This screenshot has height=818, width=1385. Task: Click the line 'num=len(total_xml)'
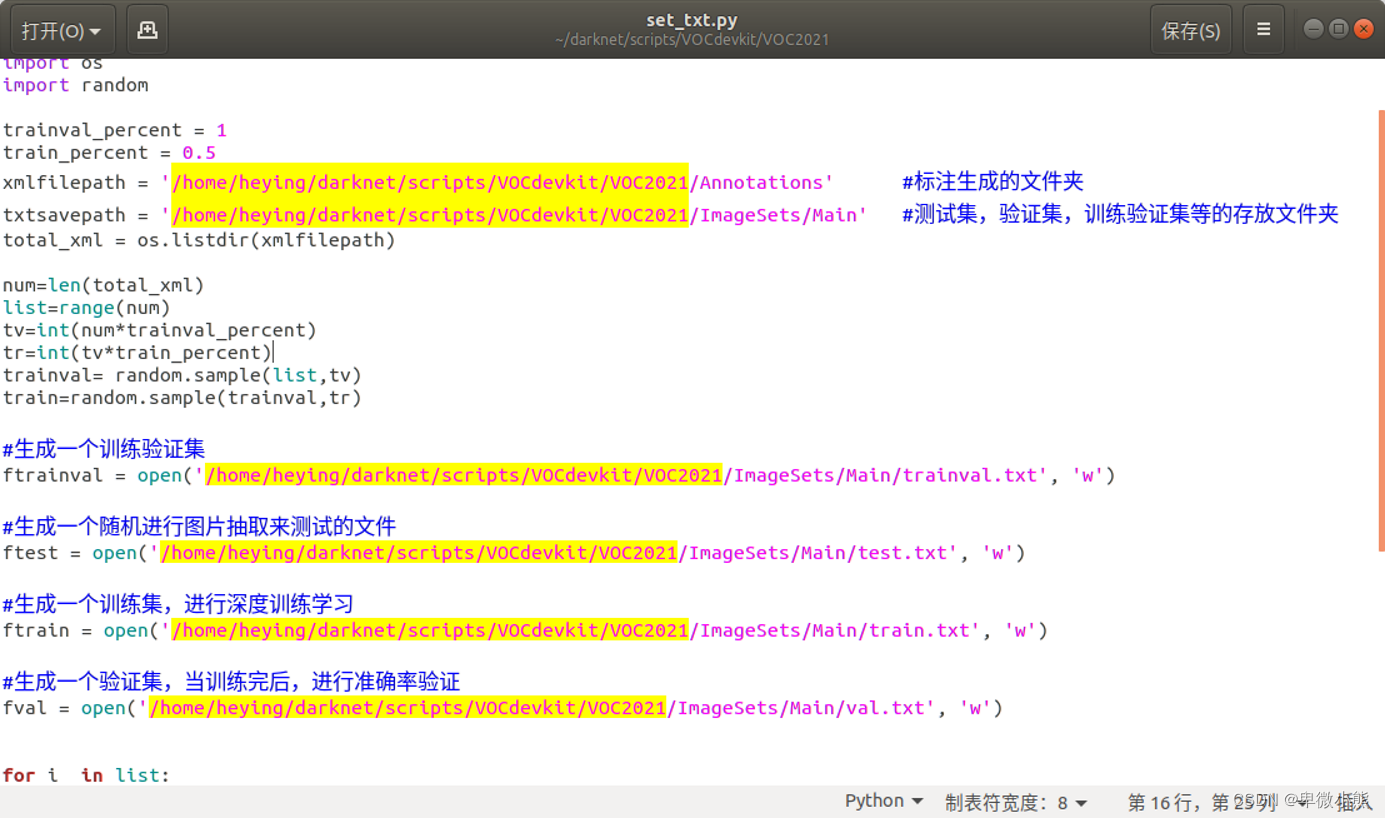tap(104, 285)
